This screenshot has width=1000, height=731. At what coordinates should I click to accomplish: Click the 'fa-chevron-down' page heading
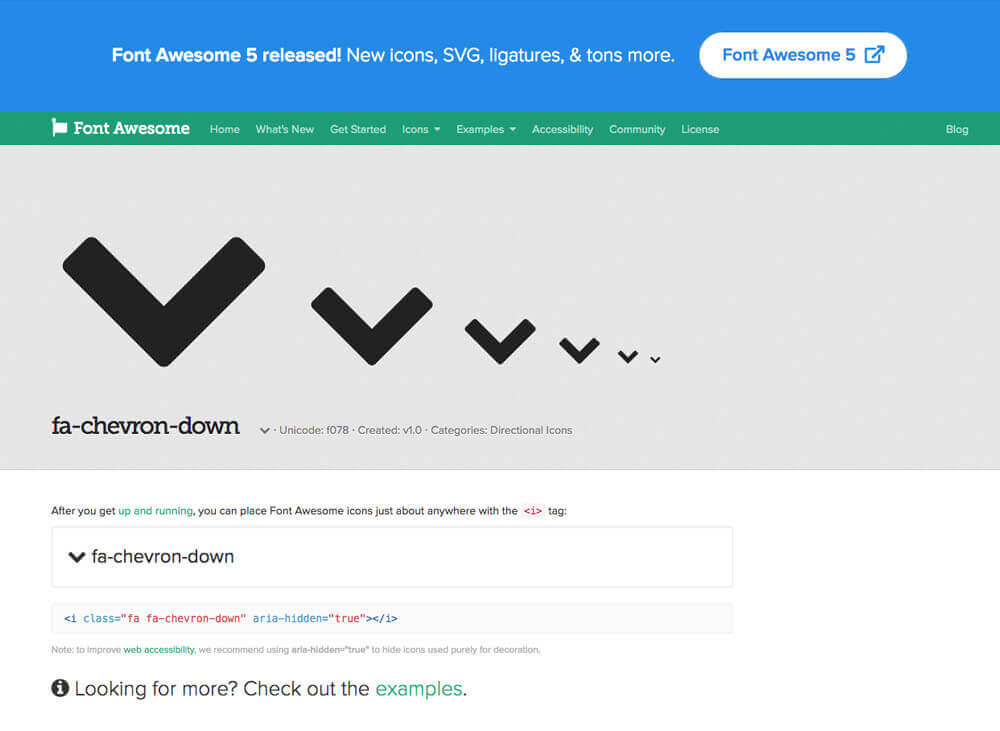145,425
